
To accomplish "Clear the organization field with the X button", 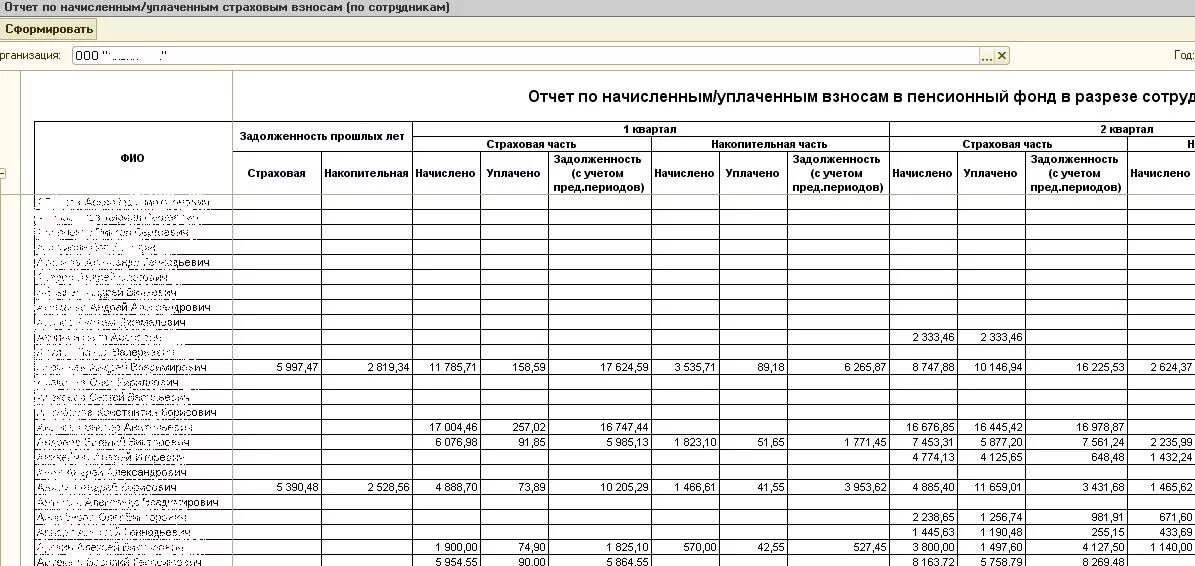I will pos(1002,56).
